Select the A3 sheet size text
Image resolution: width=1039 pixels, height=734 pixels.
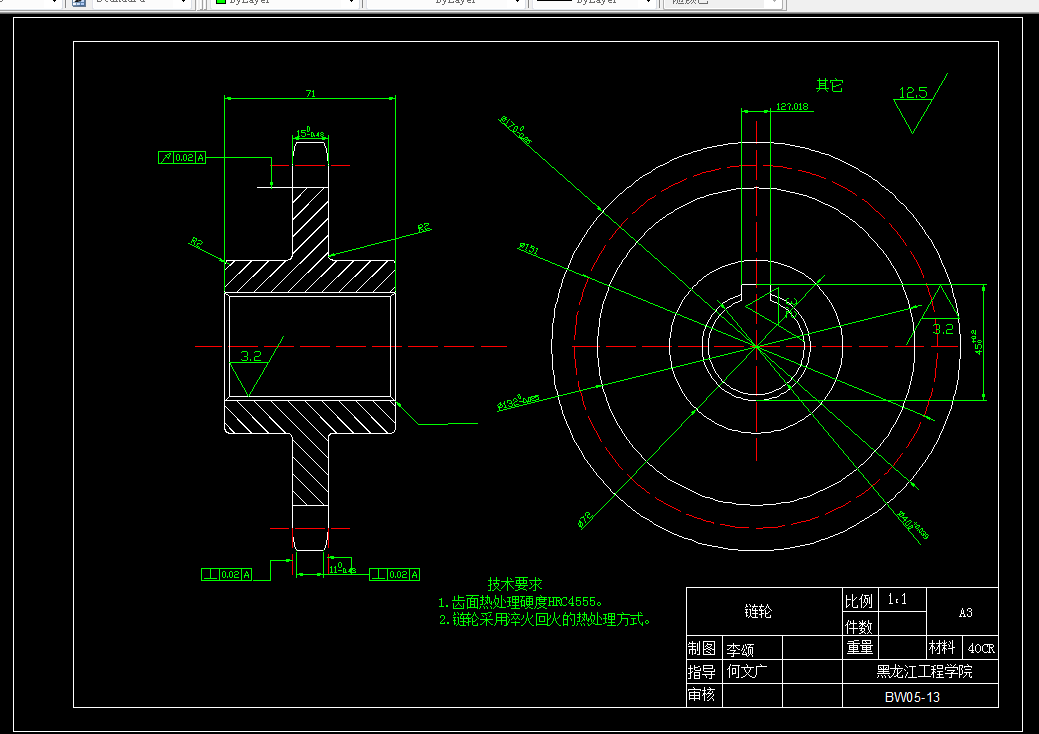pos(965,613)
